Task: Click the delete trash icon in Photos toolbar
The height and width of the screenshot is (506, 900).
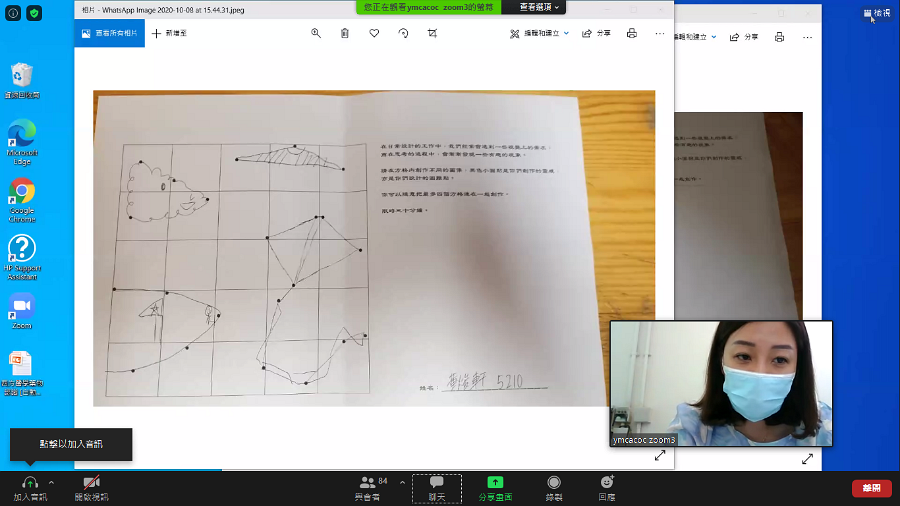Action: point(344,33)
